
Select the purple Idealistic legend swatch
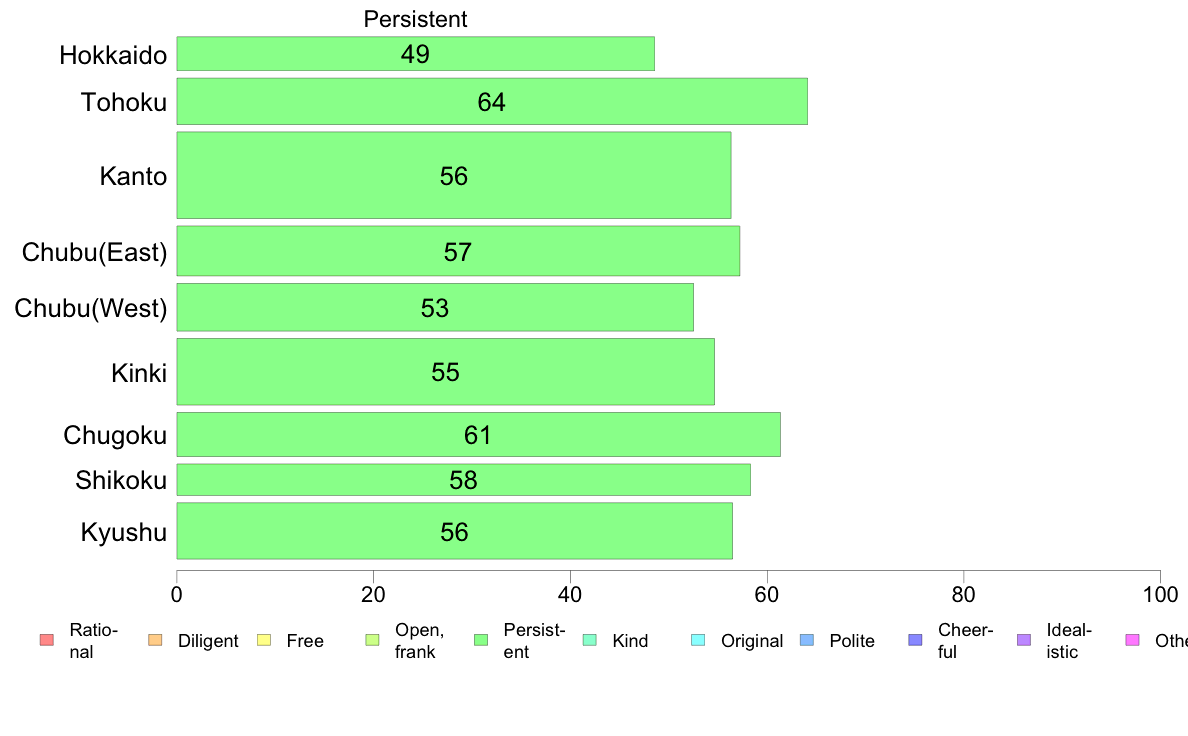(1024, 640)
